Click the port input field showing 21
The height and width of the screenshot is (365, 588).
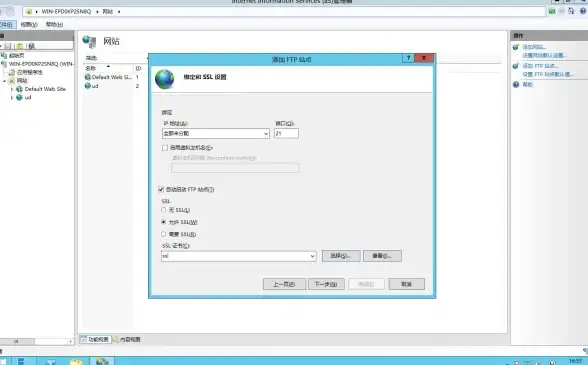(286, 134)
